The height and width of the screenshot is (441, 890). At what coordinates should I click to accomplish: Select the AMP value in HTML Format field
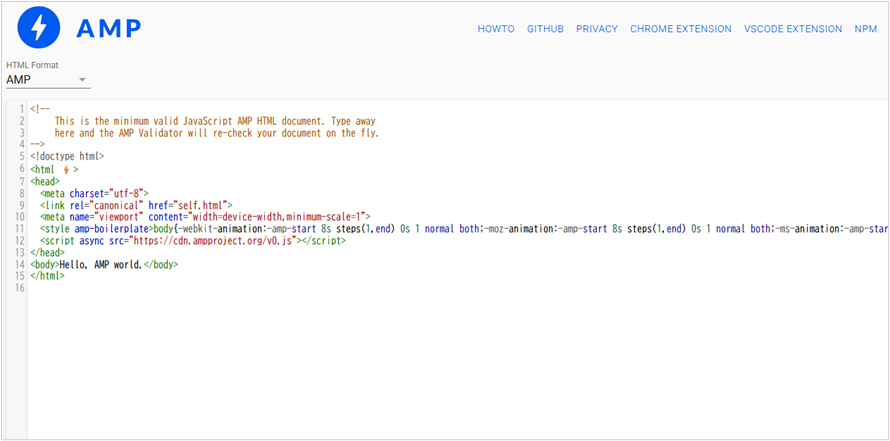(x=19, y=80)
